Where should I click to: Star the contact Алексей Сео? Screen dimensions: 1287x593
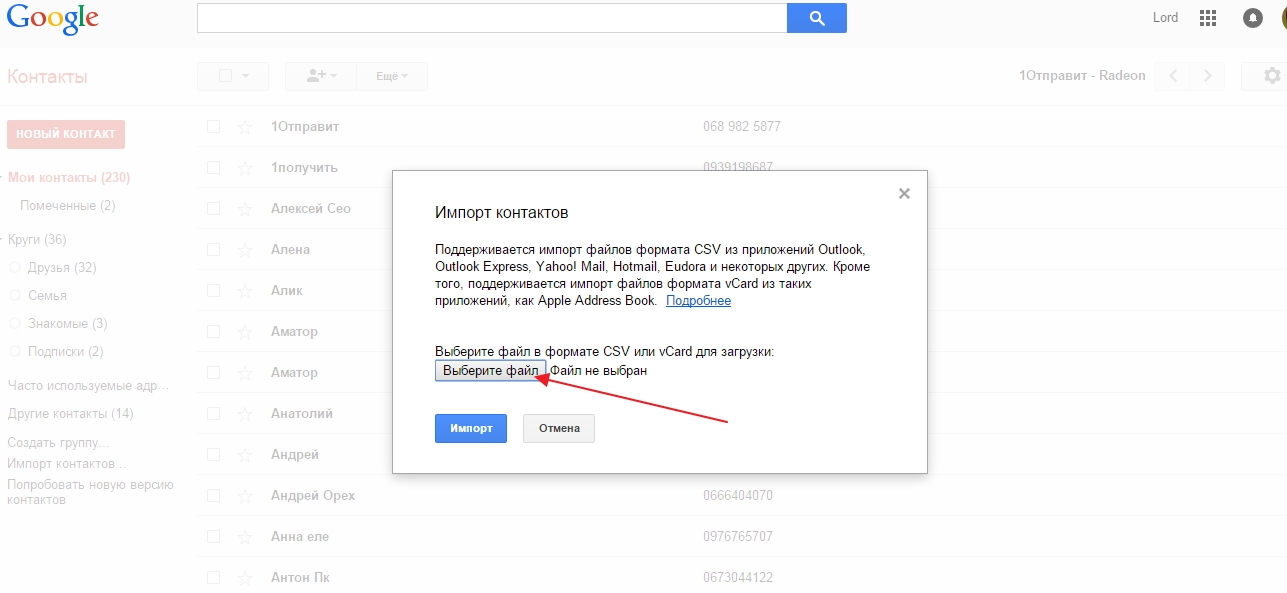click(x=244, y=209)
